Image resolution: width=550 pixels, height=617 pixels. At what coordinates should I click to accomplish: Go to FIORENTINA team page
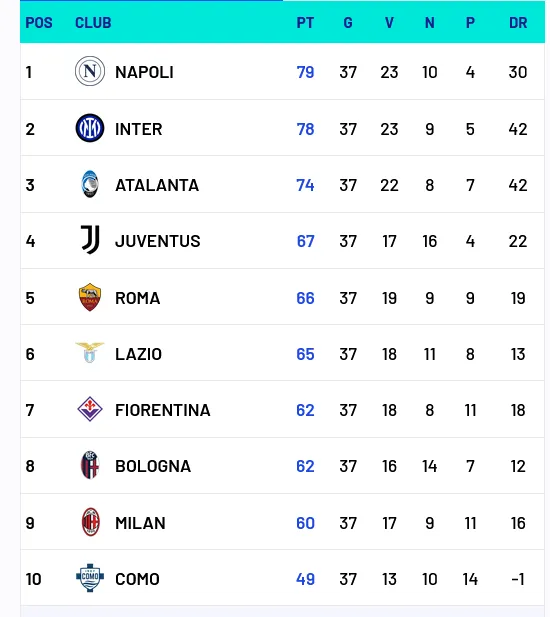[162, 410]
